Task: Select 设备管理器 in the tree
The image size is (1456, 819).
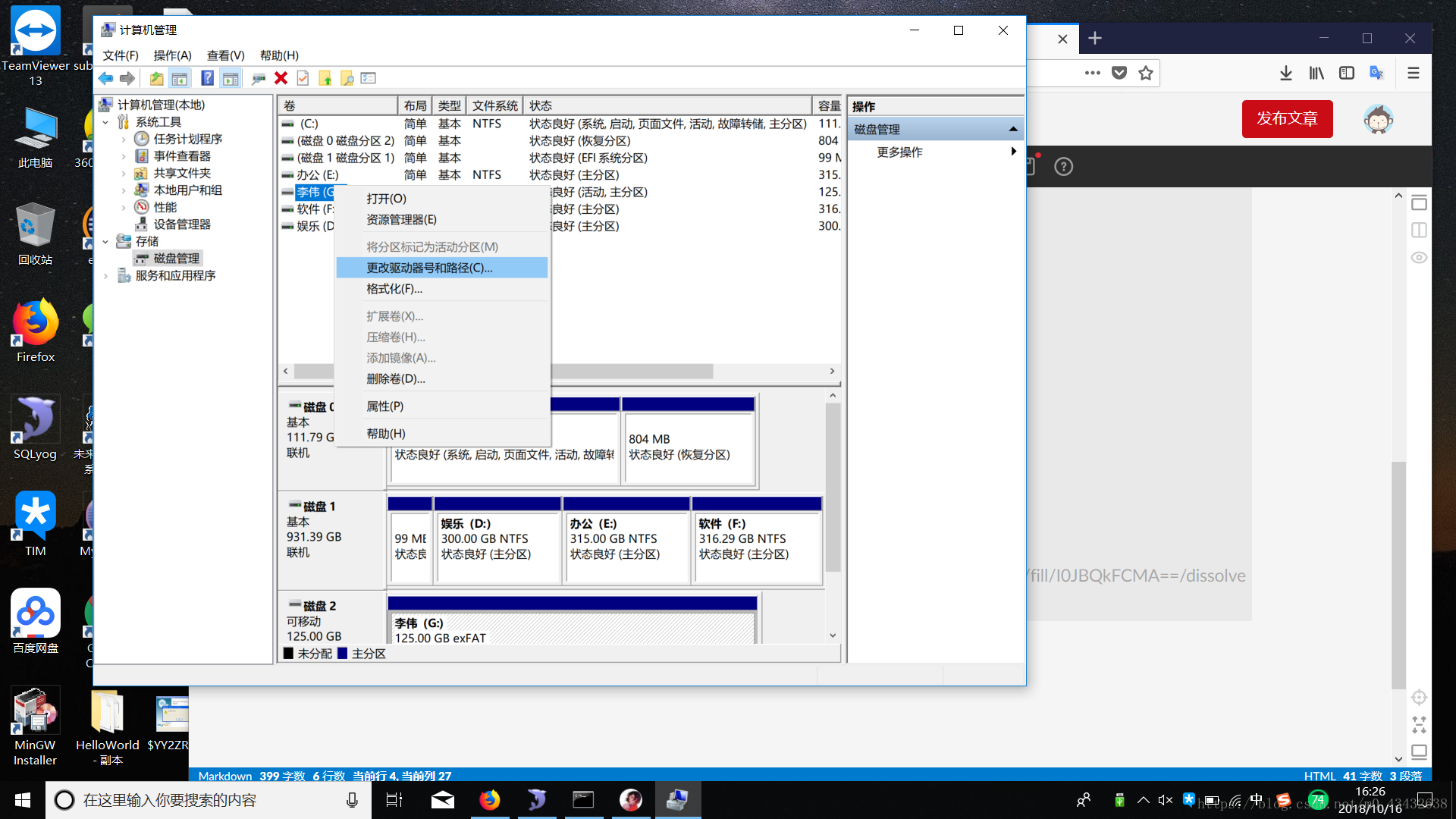Action: [x=182, y=224]
